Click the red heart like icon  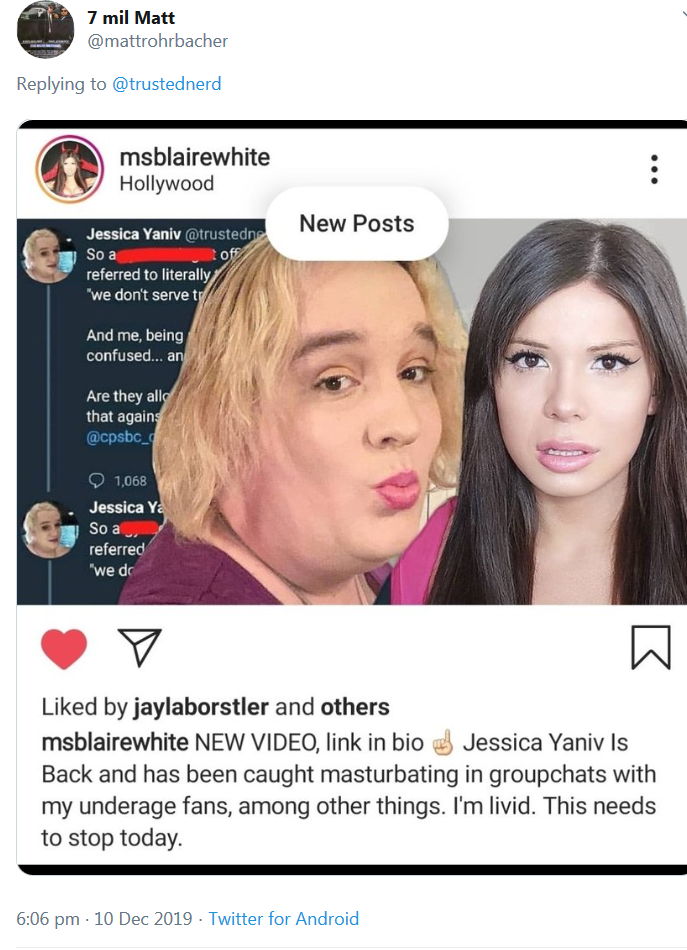[x=64, y=648]
